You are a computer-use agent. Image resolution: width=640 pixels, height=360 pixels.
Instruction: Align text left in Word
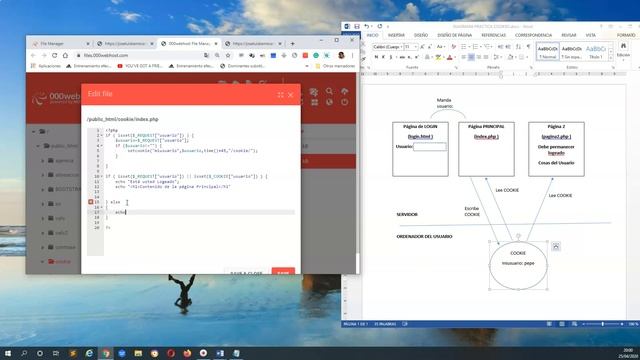pyautogui.click(x=464, y=57)
